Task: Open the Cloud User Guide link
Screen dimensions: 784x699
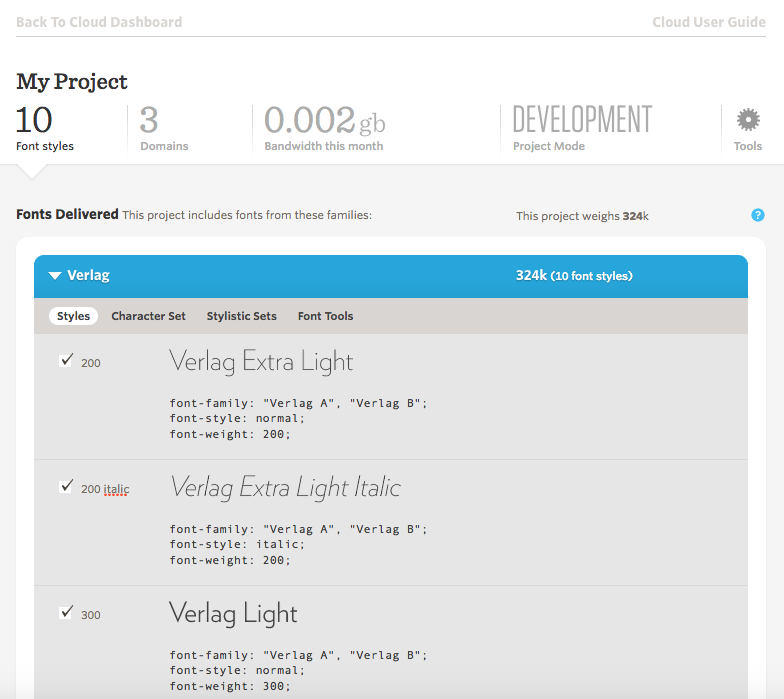Action: pyautogui.click(x=709, y=22)
